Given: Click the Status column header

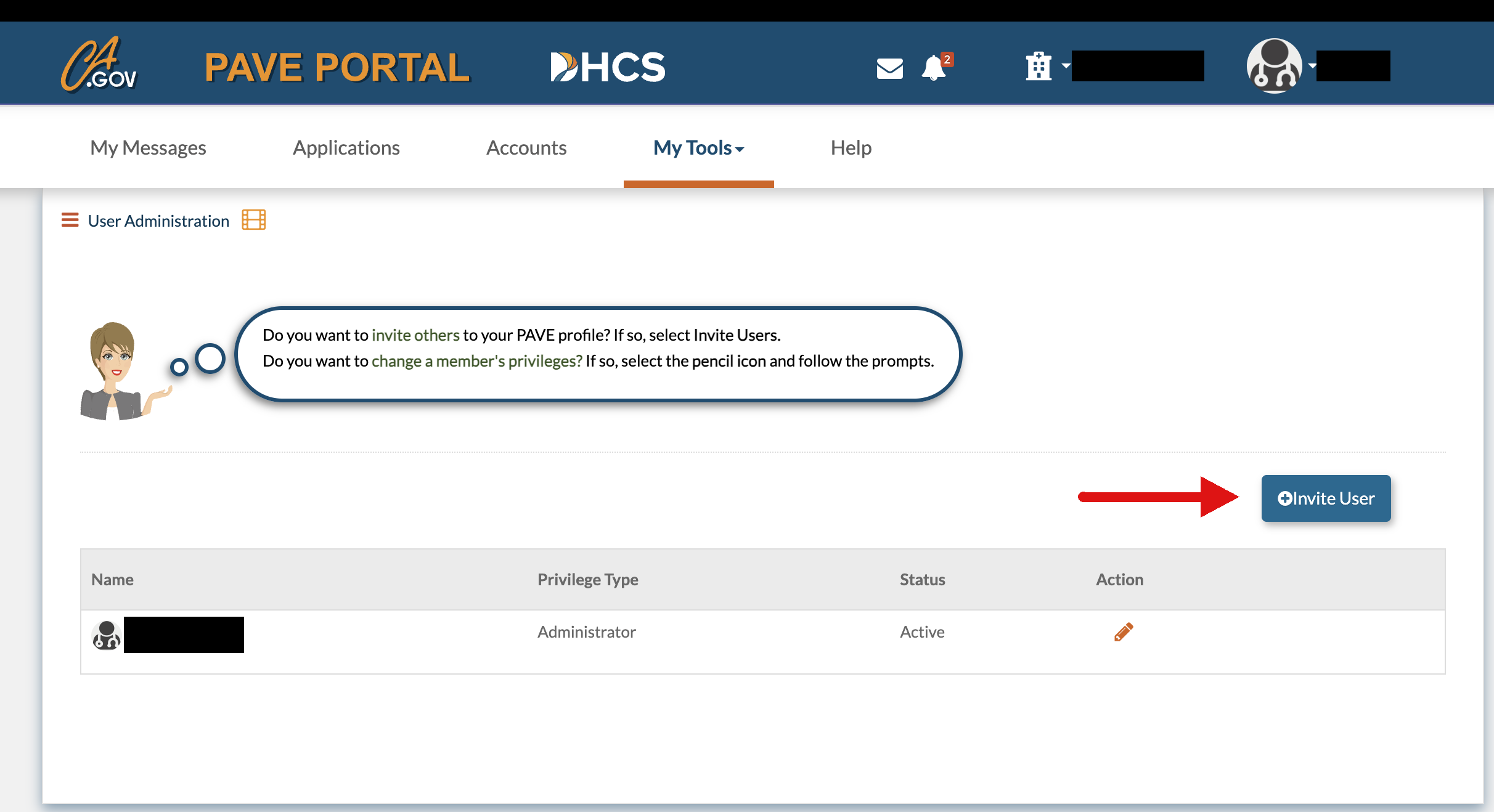Looking at the screenshot, I should point(922,579).
